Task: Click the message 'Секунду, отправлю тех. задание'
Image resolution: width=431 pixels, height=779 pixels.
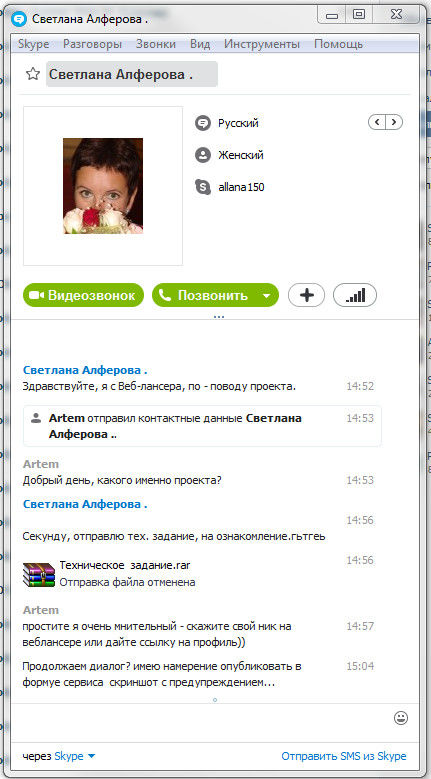Action: (x=174, y=537)
